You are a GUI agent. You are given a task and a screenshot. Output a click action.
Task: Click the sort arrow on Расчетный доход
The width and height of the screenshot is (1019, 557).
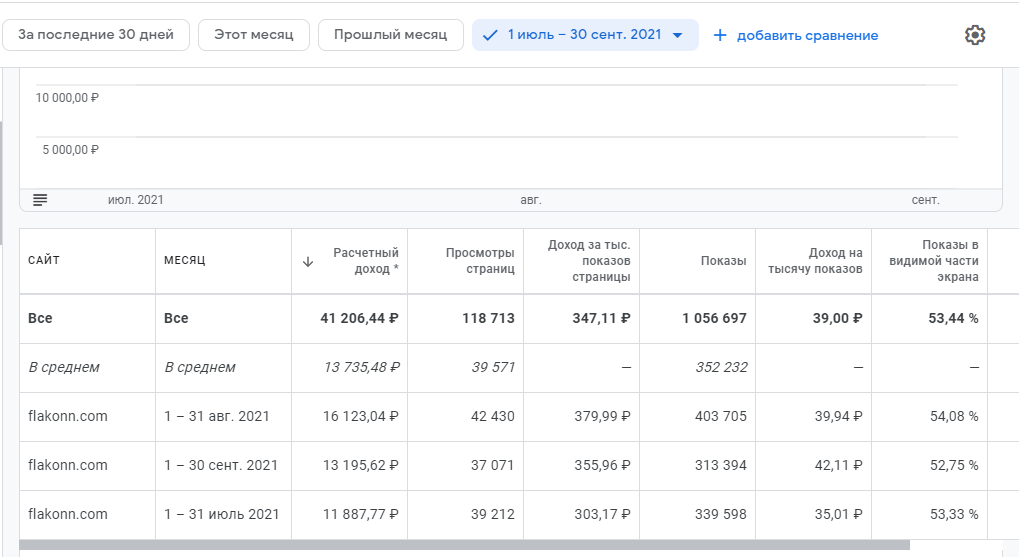tap(308, 262)
